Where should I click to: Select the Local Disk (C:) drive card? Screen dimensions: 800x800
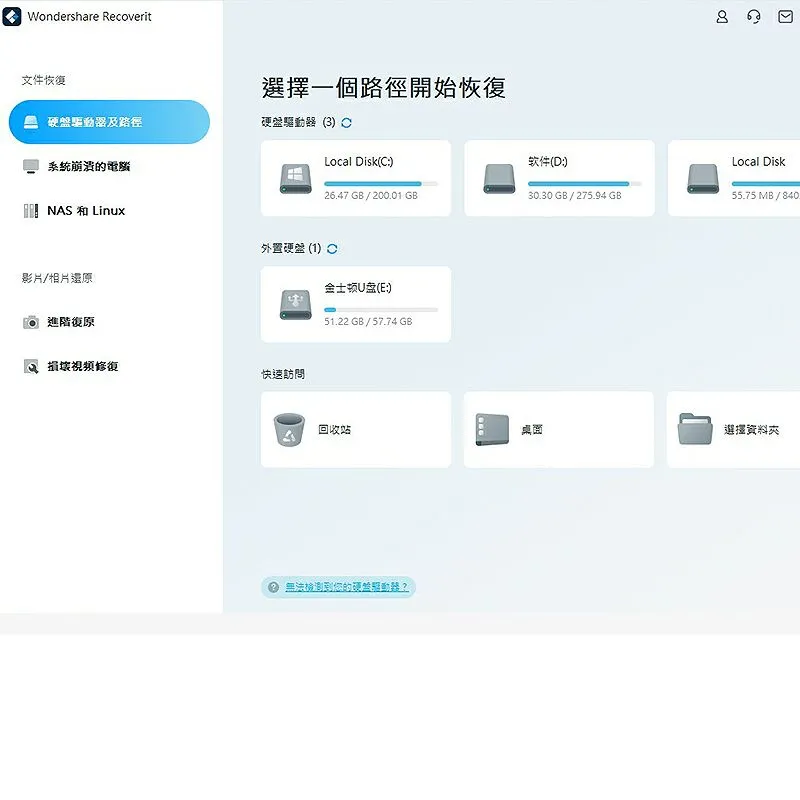355,178
